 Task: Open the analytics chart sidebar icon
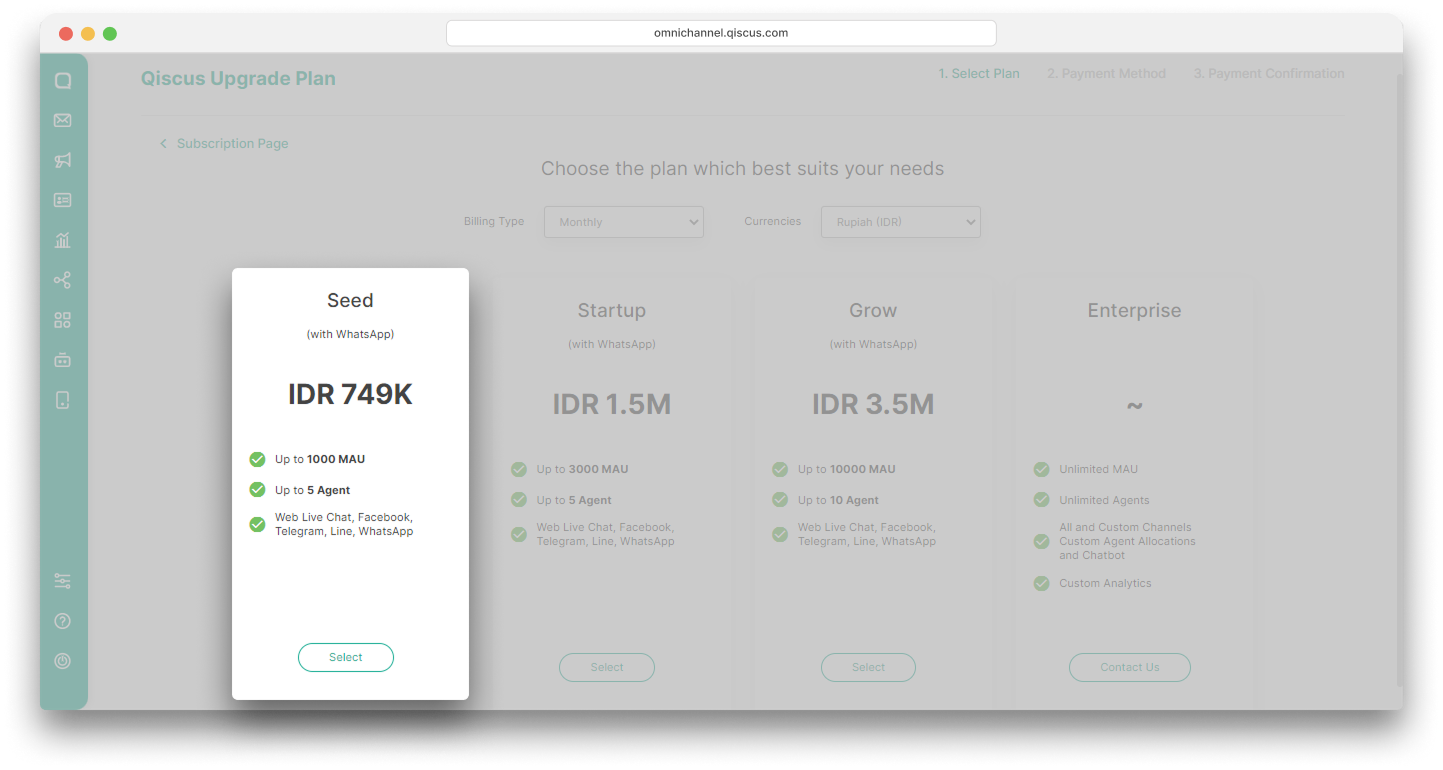[62, 240]
